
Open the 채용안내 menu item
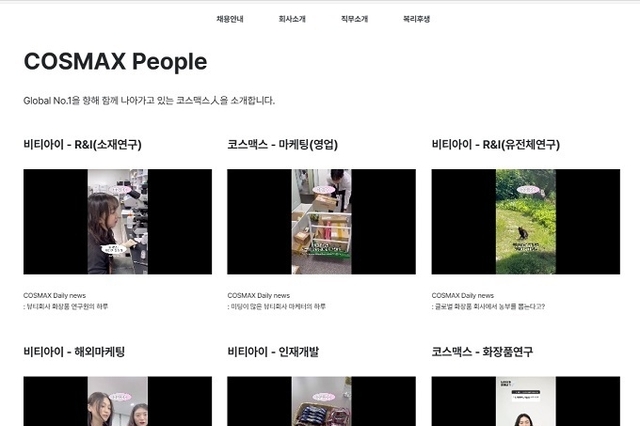tap(230, 19)
